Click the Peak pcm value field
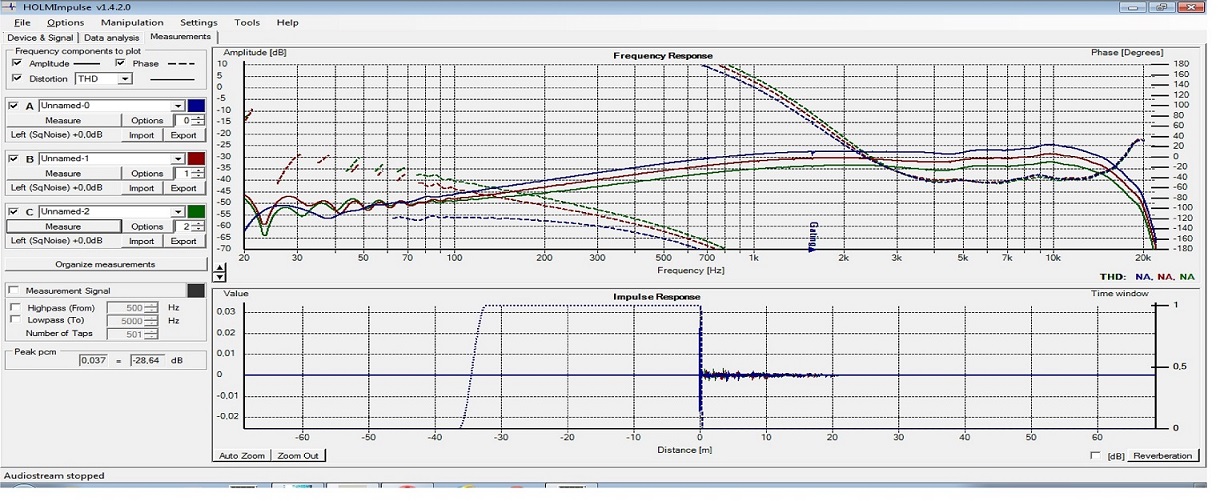1220x501 pixels. click(x=92, y=360)
